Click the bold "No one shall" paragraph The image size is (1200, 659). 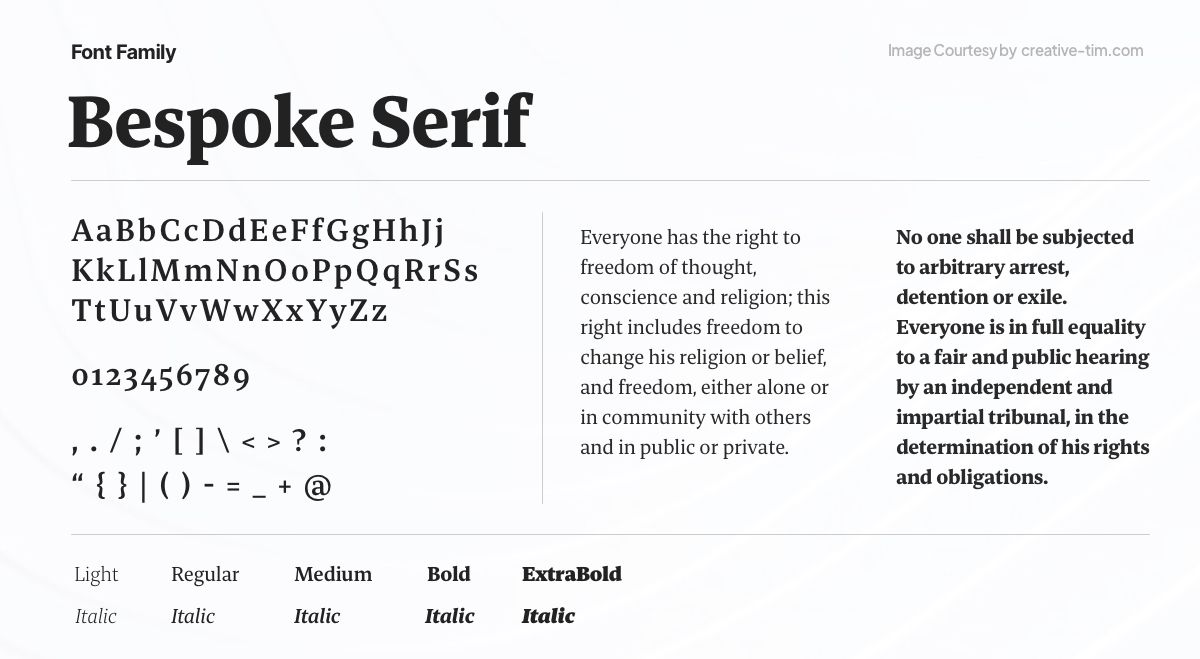(x=1022, y=357)
